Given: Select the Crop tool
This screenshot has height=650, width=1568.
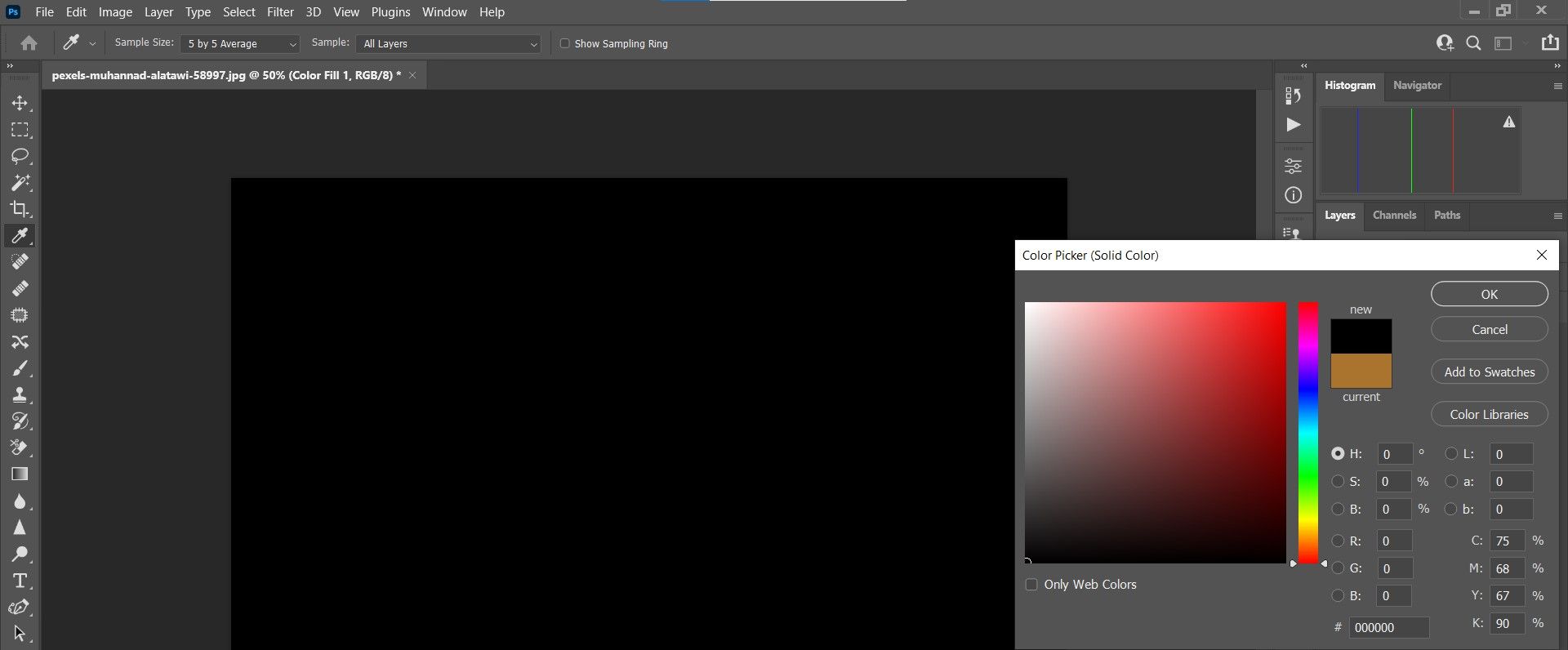Looking at the screenshot, I should 20,209.
